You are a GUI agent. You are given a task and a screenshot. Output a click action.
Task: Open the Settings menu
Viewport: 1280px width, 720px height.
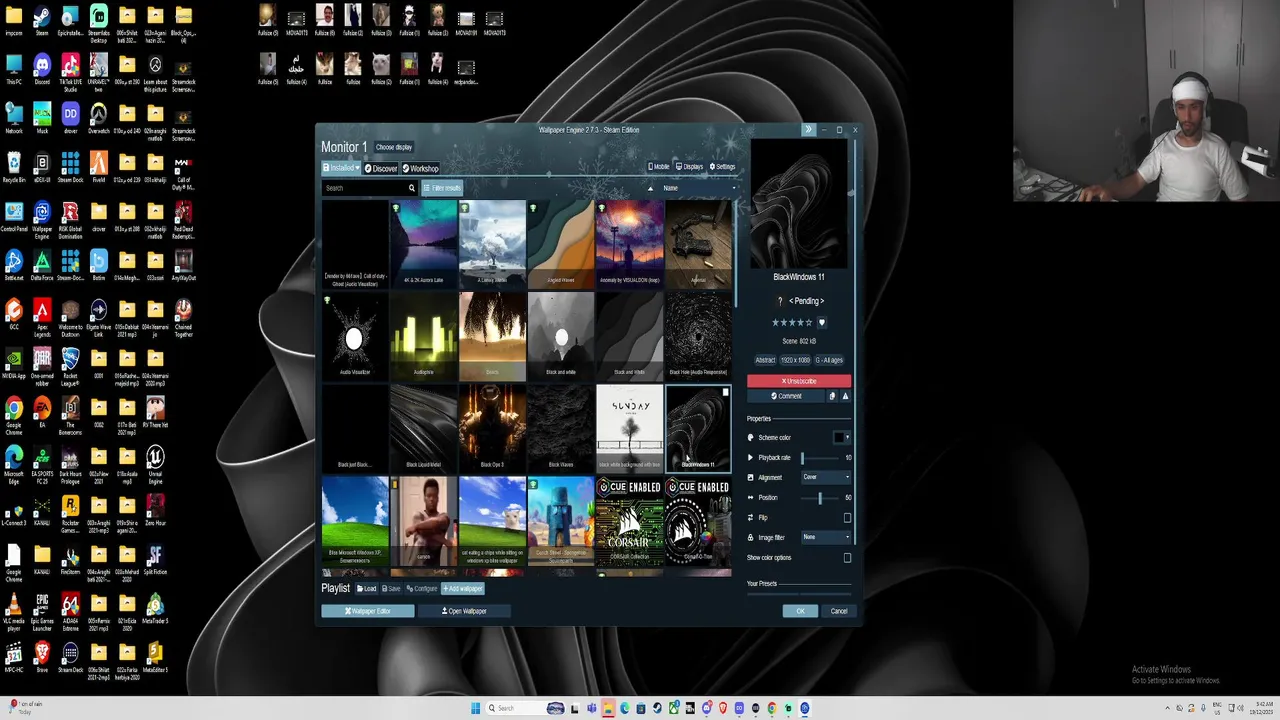pos(722,167)
